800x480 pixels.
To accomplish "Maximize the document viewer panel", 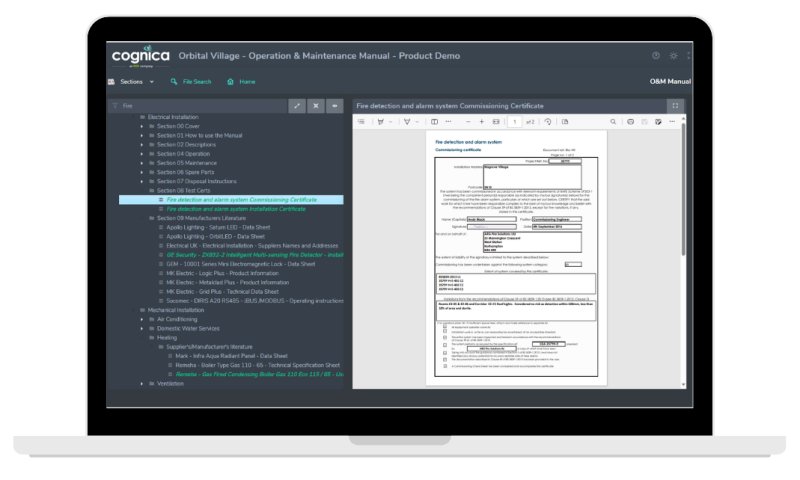I will (675, 105).
